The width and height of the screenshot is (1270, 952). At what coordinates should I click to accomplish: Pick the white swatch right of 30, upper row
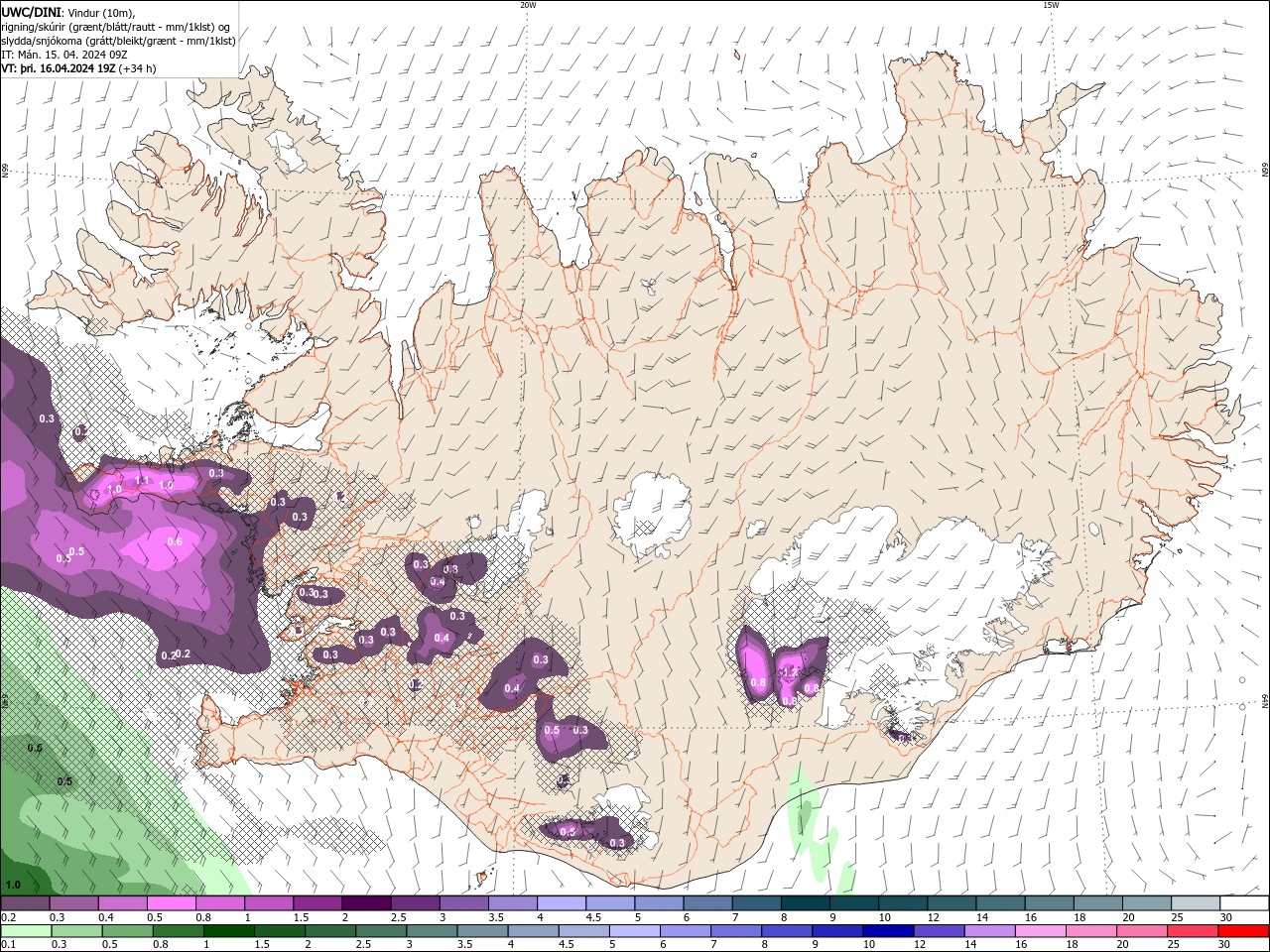click(x=1245, y=903)
